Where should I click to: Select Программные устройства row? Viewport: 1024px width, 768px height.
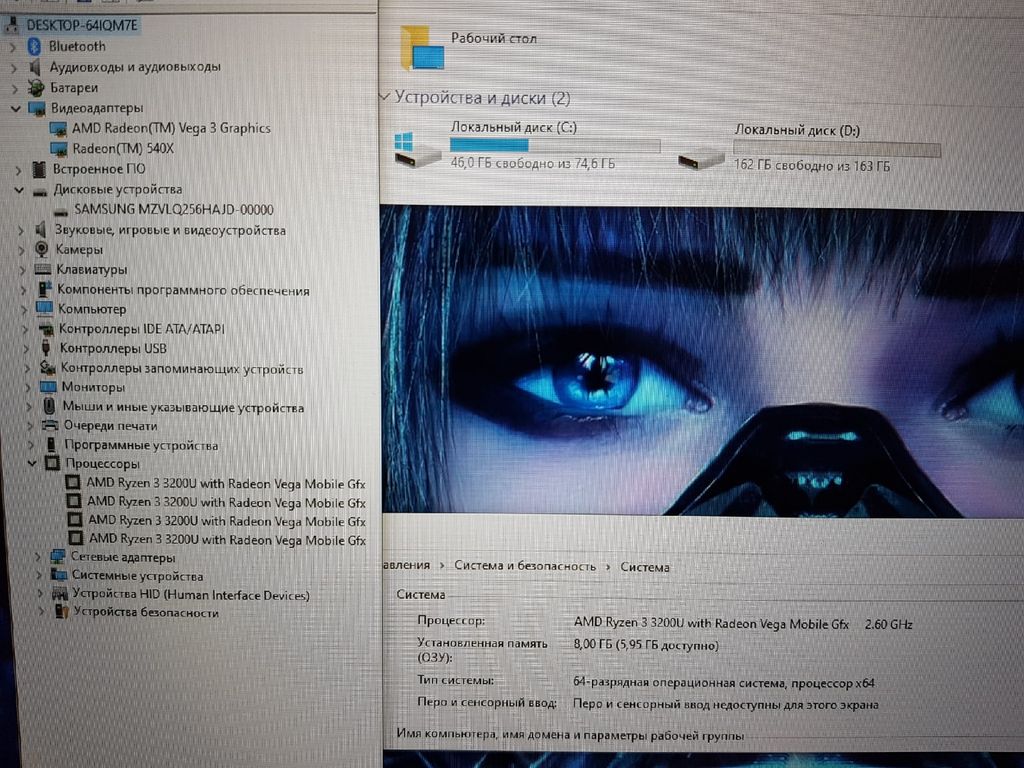(x=141, y=445)
